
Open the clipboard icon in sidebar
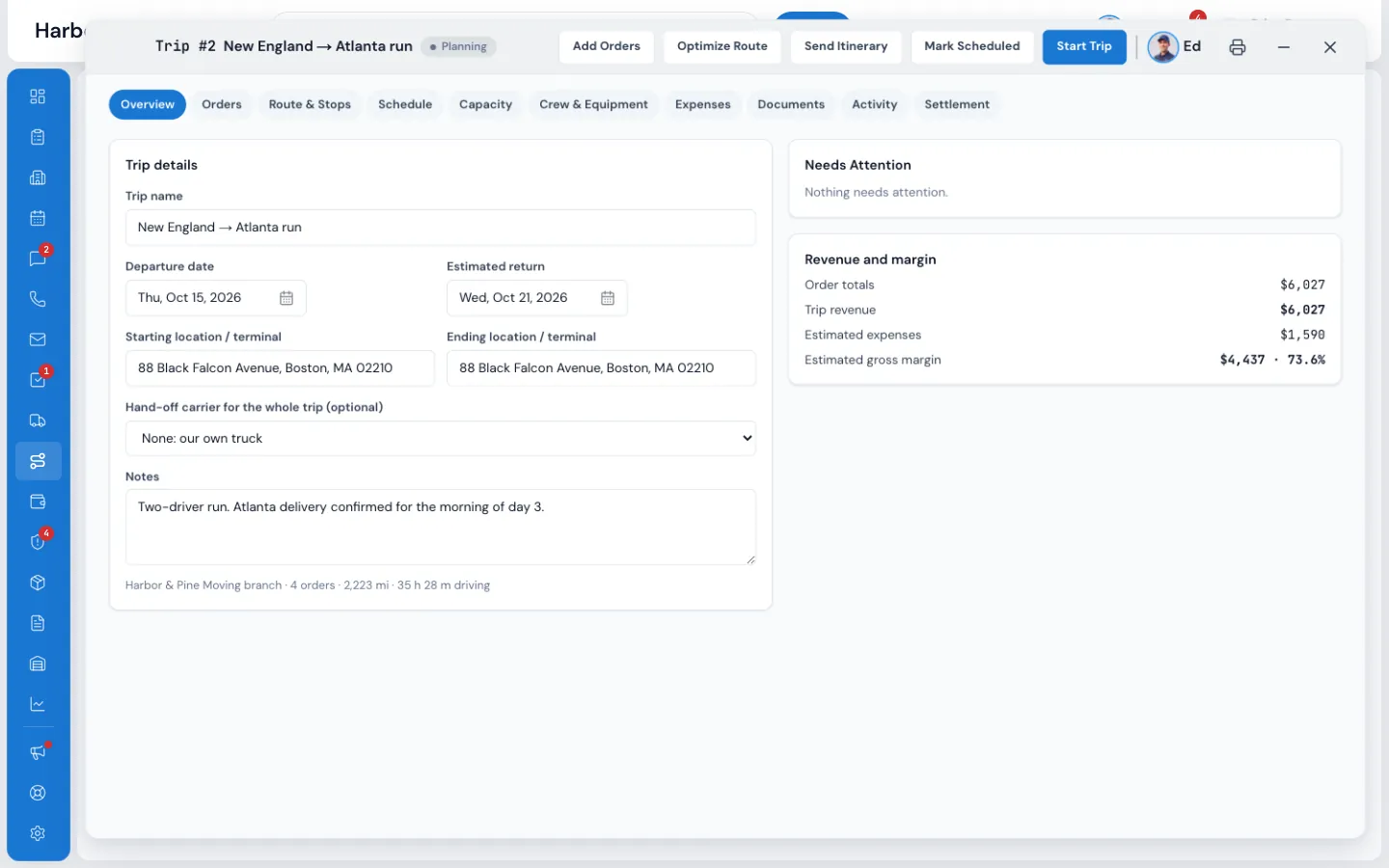tap(38, 137)
